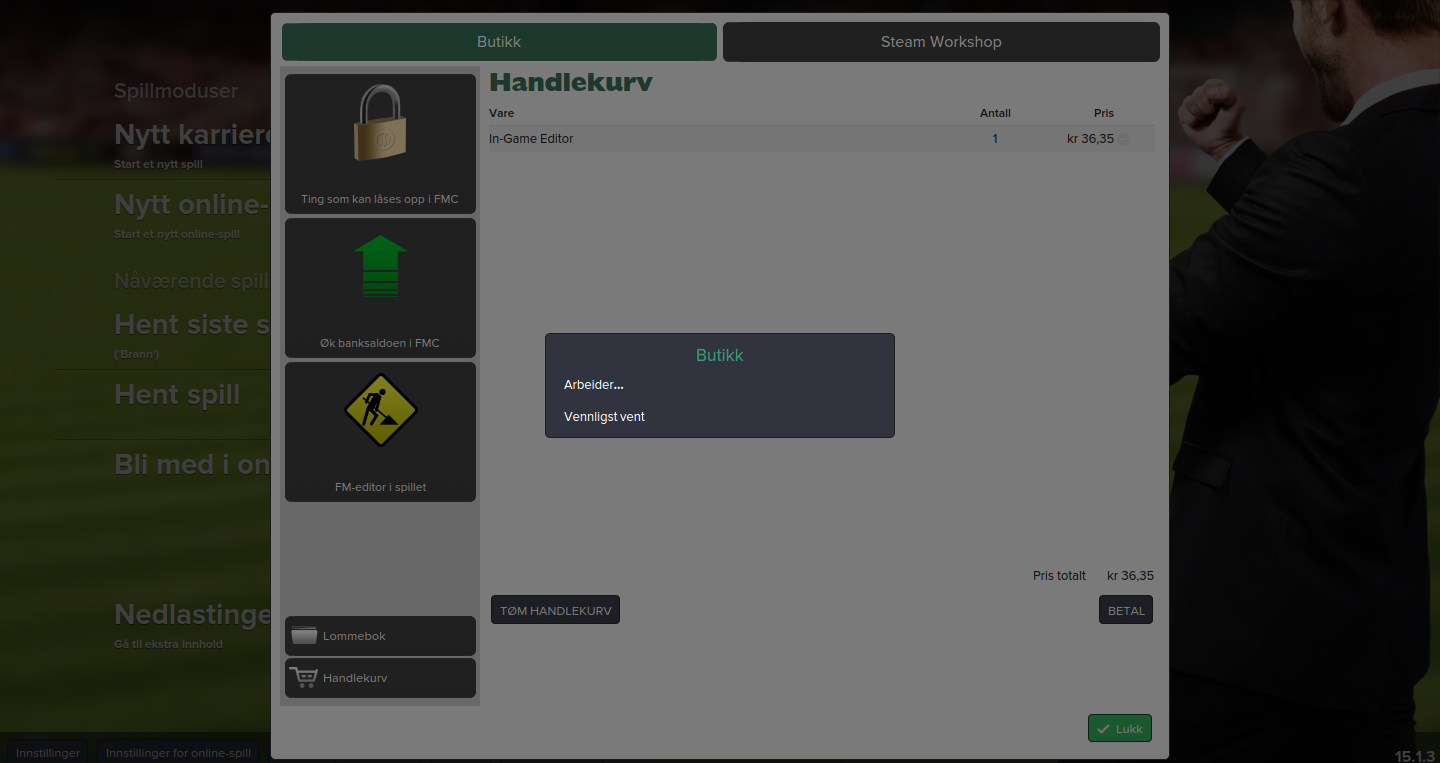Viewport: 1440px width, 763px height.
Task: Choose Hent siste s… in the background menu
Action: 192,324
